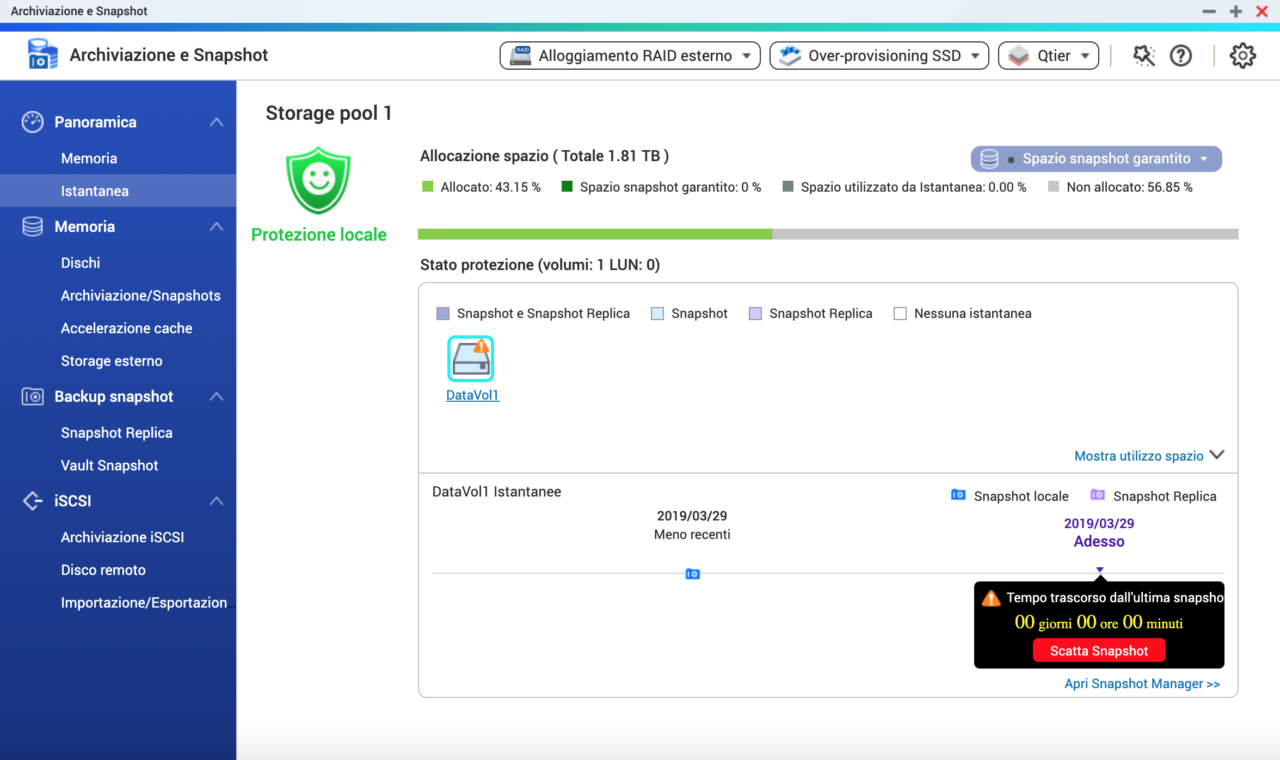Click the Qtier layered icon
Image resolution: width=1280 pixels, height=760 pixels.
(x=1019, y=56)
